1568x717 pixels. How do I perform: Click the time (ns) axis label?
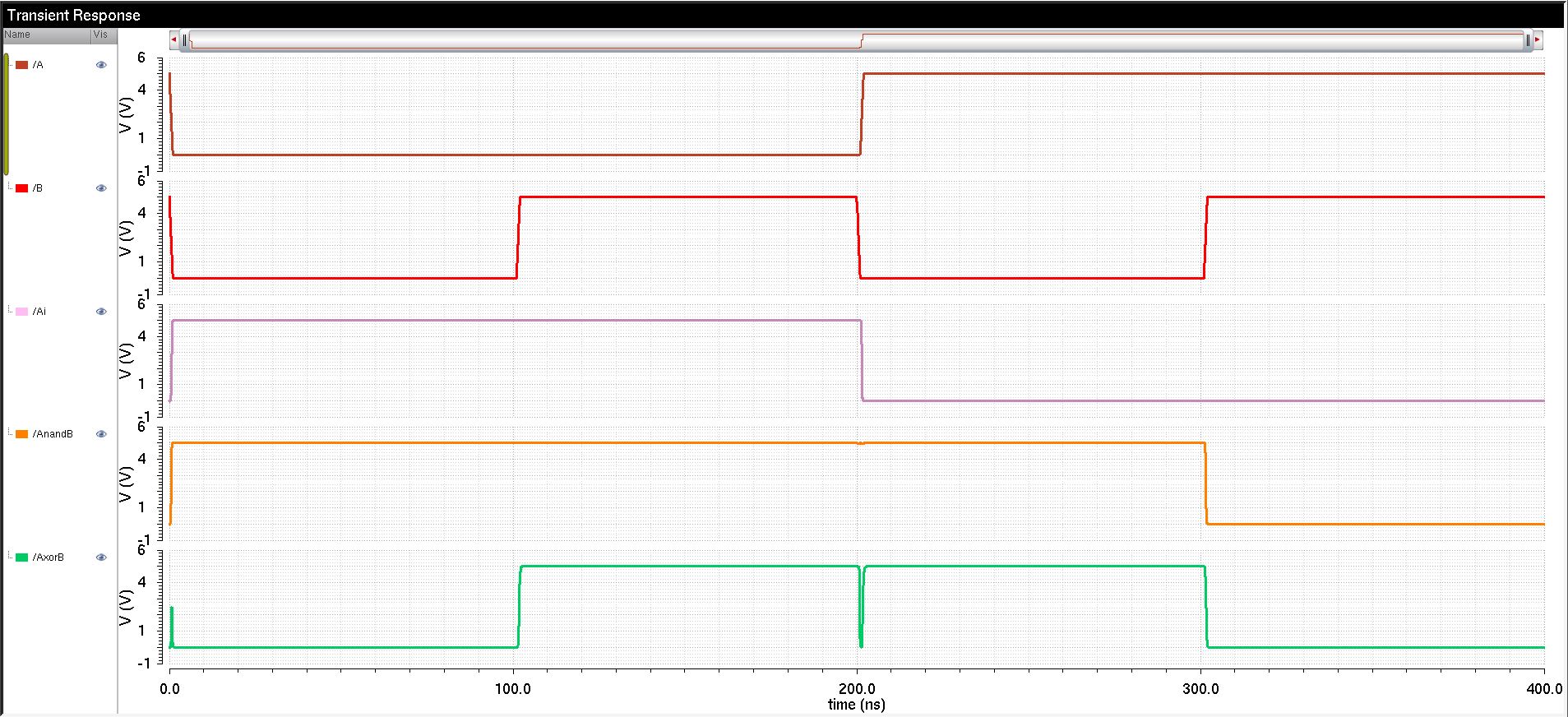pos(856,705)
